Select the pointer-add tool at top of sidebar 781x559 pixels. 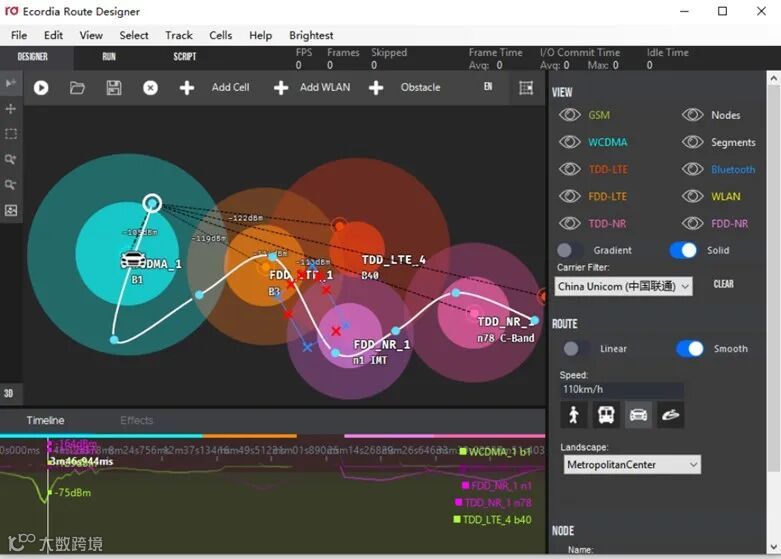point(10,83)
